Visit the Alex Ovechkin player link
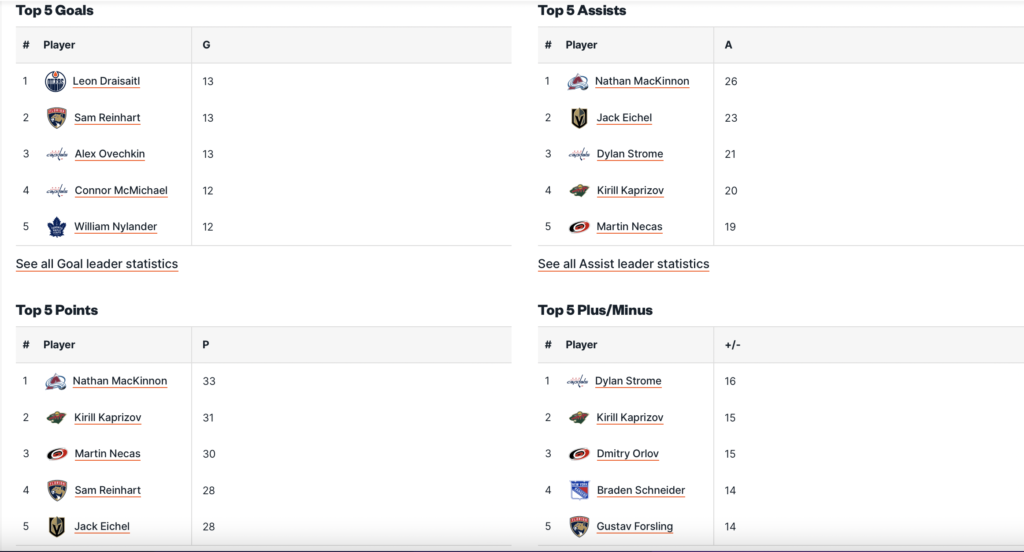 (x=109, y=154)
